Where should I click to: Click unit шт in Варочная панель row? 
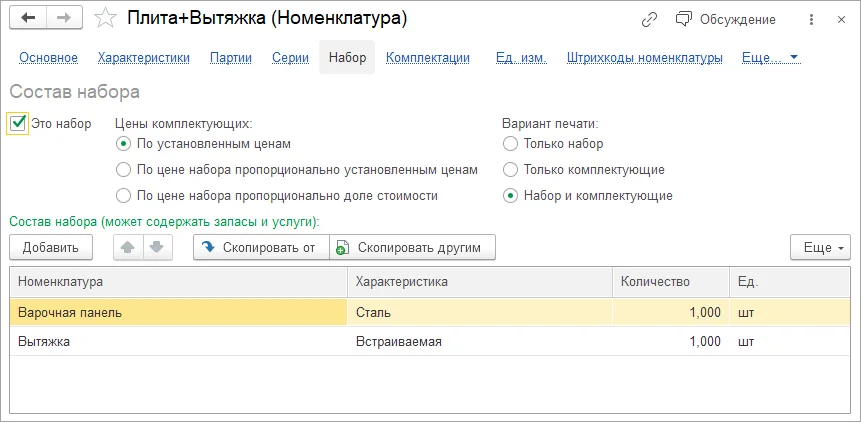click(790, 313)
